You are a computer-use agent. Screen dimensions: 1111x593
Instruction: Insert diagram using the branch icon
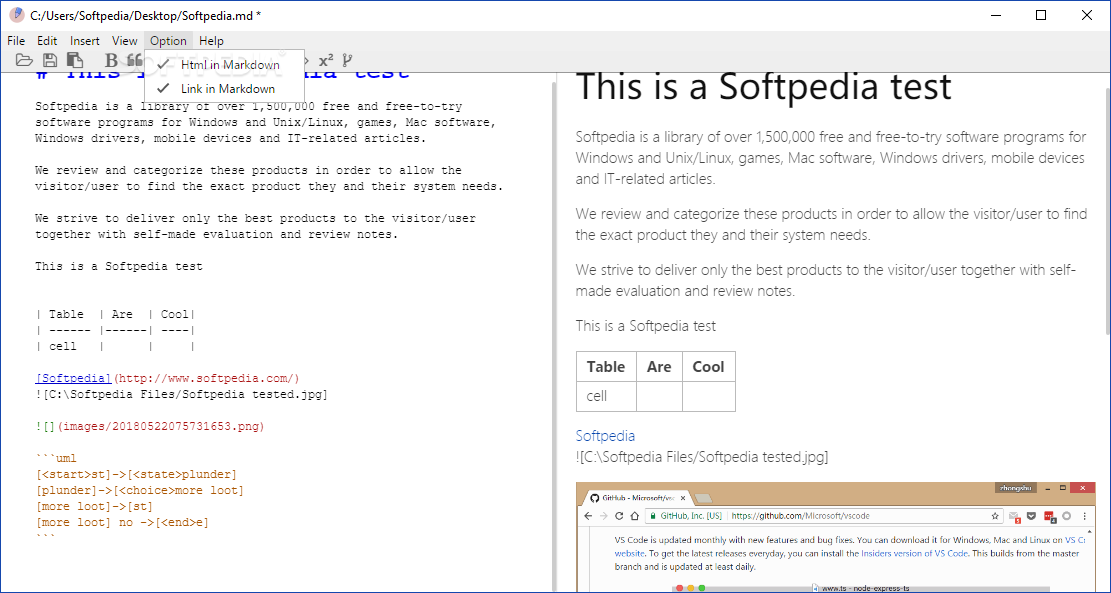point(346,60)
